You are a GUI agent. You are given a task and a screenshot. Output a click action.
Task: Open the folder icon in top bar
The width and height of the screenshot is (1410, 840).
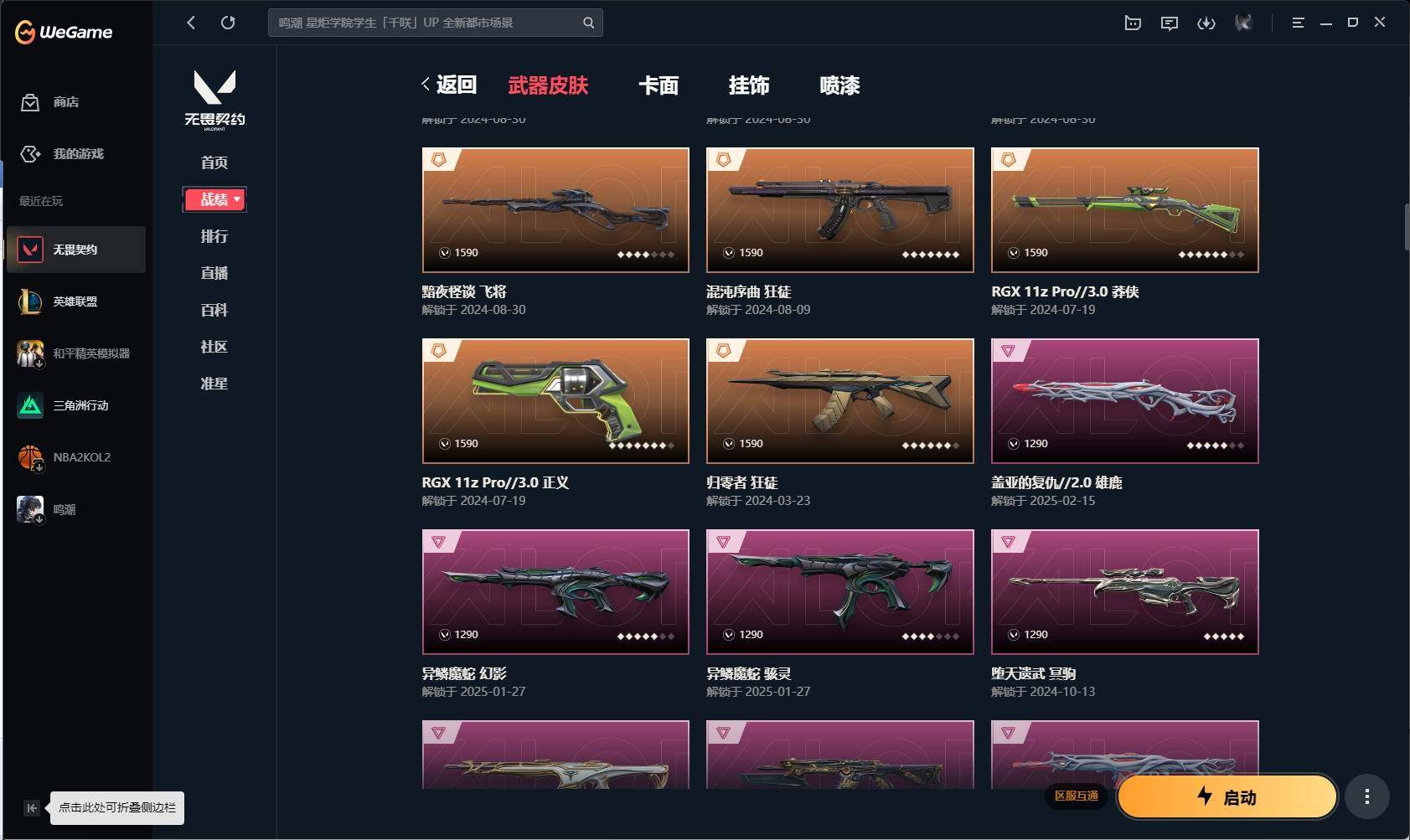tap(1133, 23)
